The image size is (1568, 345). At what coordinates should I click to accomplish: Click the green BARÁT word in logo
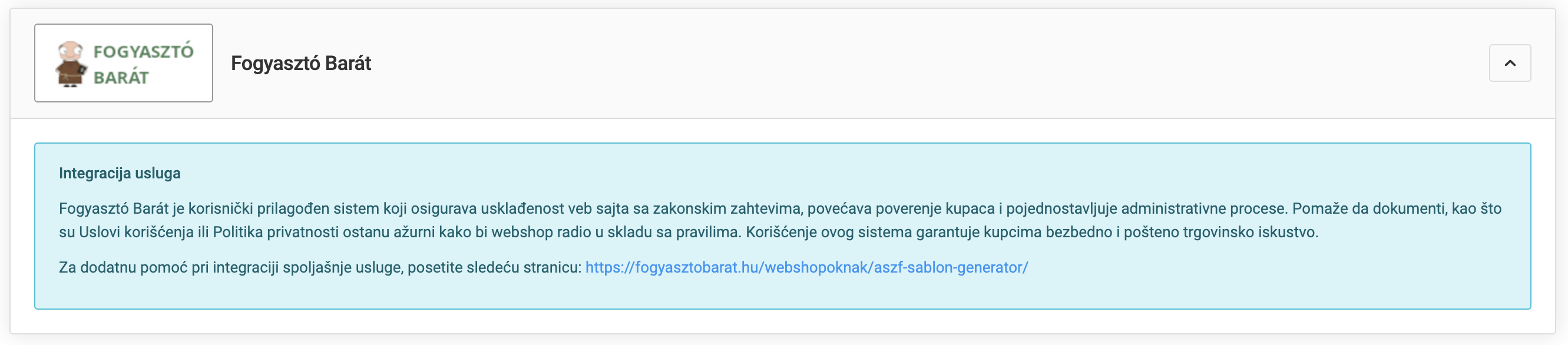click(x=121, y=78)
